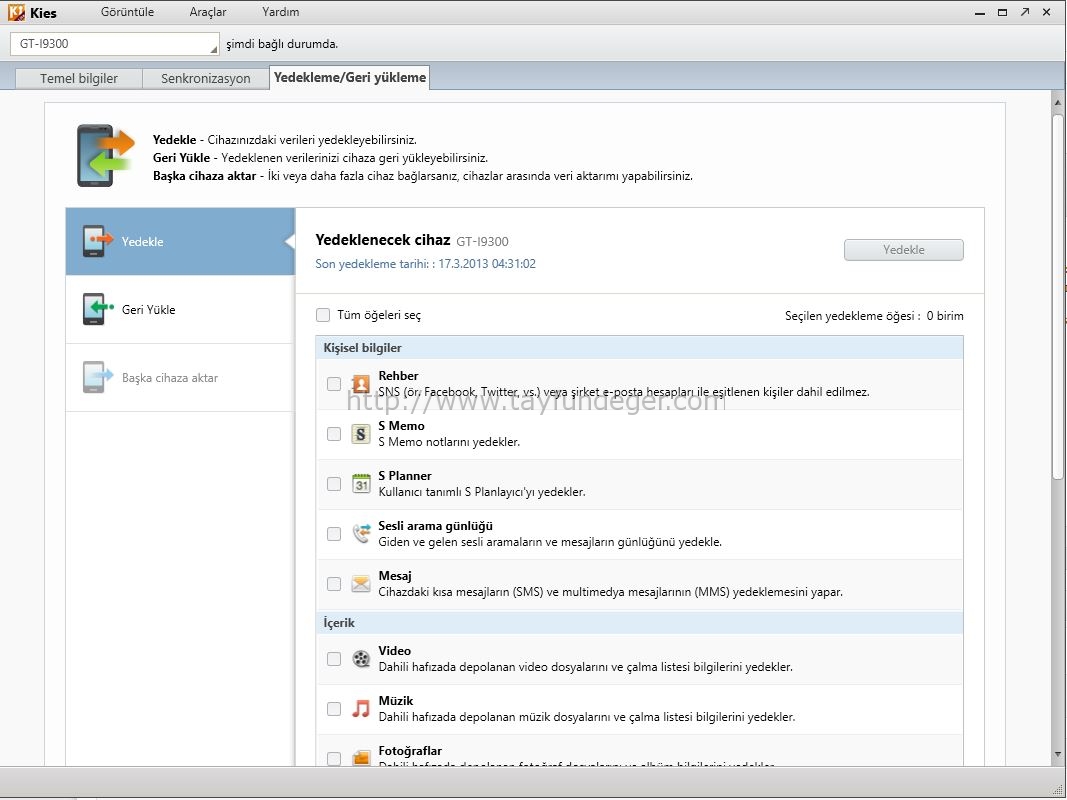Click the S Planner item title
This screenshot has width=1067, height=800.
coord(405,476)
